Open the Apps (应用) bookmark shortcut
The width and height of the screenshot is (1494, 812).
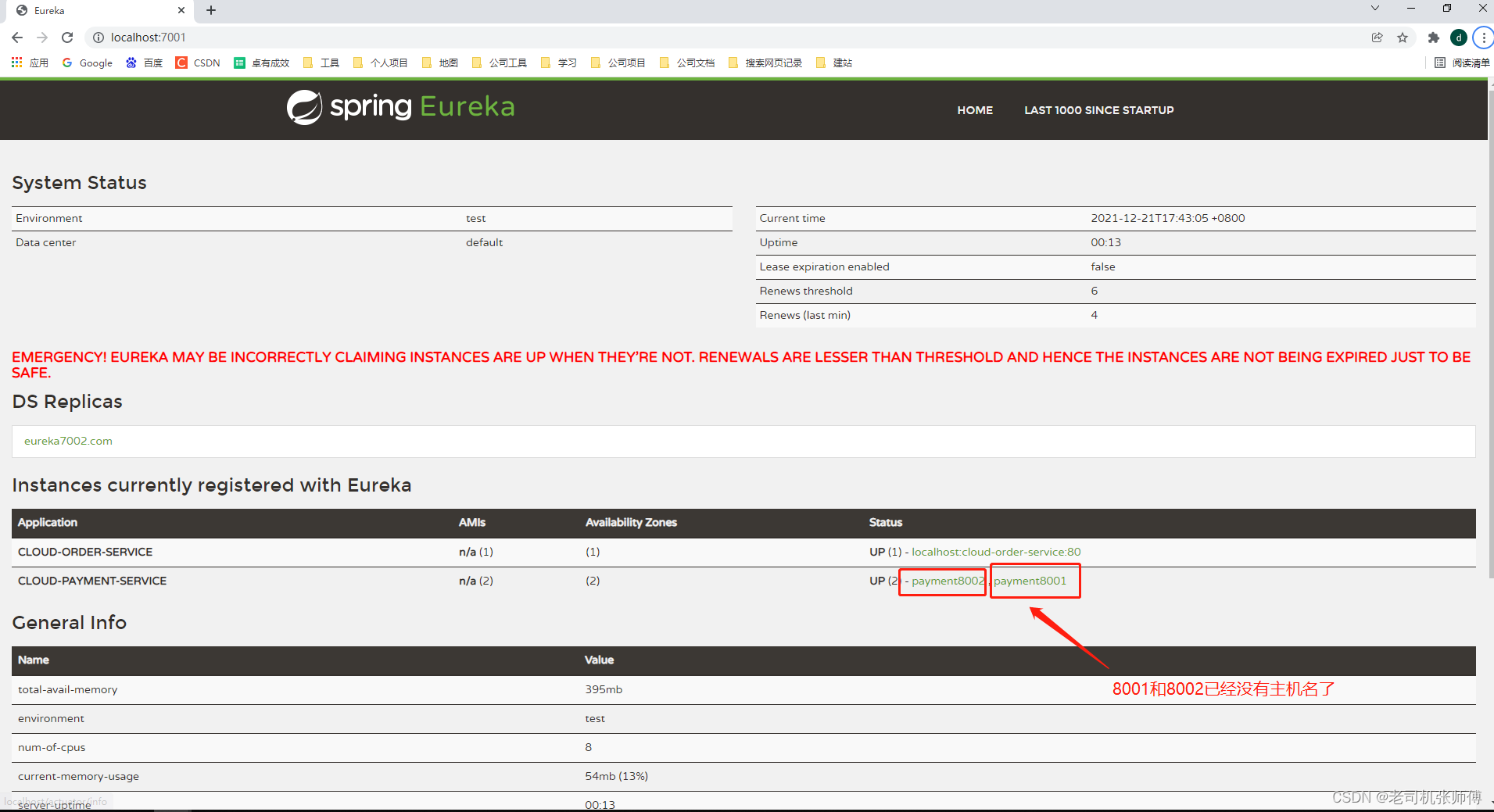tap(30, 63)
